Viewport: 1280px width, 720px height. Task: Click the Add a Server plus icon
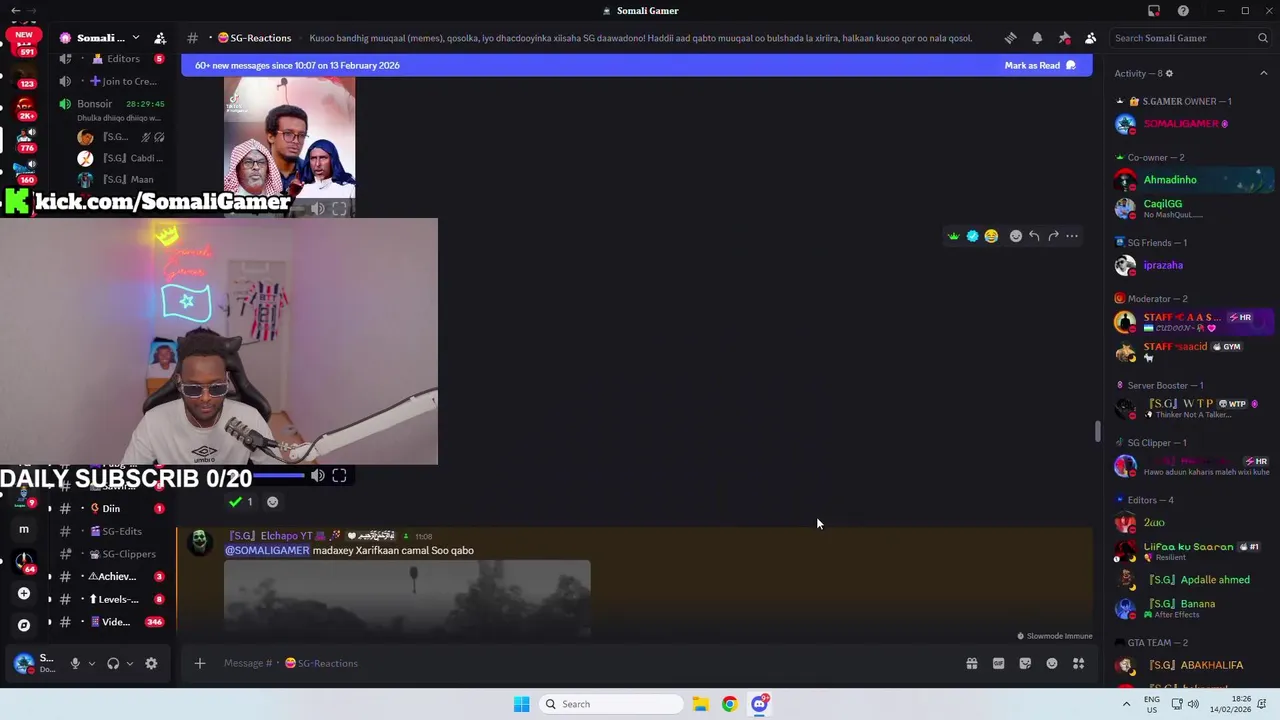click(x=24, y=593)
